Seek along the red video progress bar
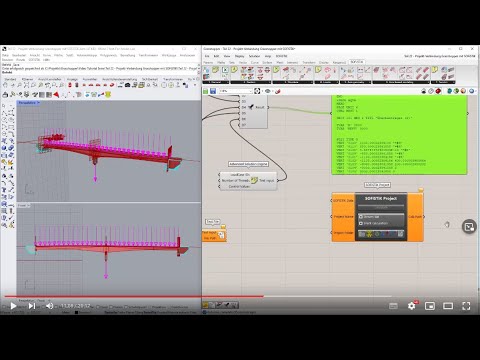The width and height of the screenshot is (480, 360). [133, 296]
